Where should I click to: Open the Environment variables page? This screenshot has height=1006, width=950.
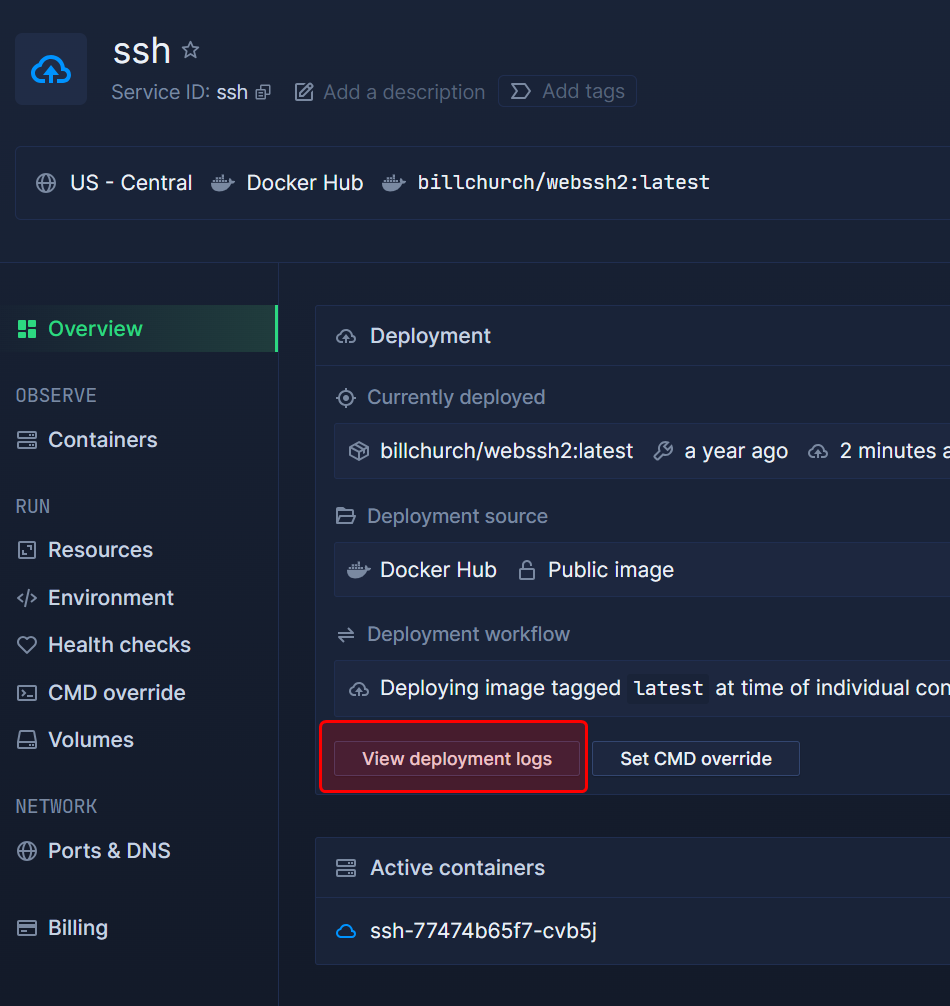click(110, 598)
